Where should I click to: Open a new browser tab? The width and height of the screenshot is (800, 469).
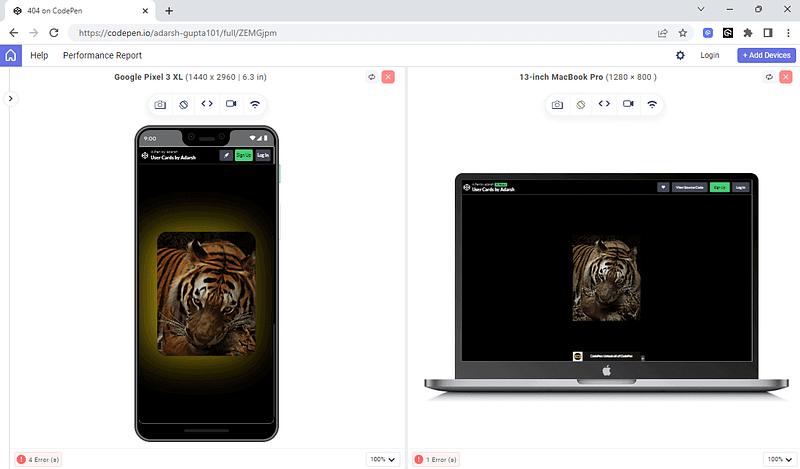coord(169,10)
